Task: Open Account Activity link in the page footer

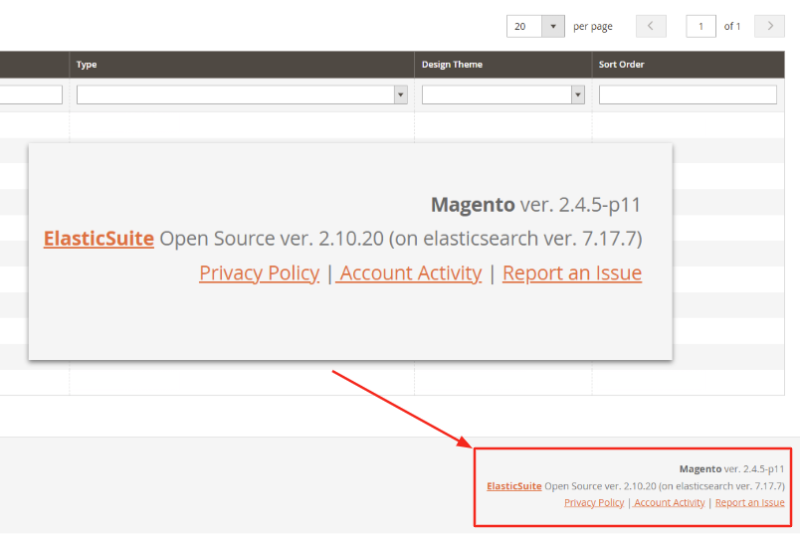Action: (669, 503)
